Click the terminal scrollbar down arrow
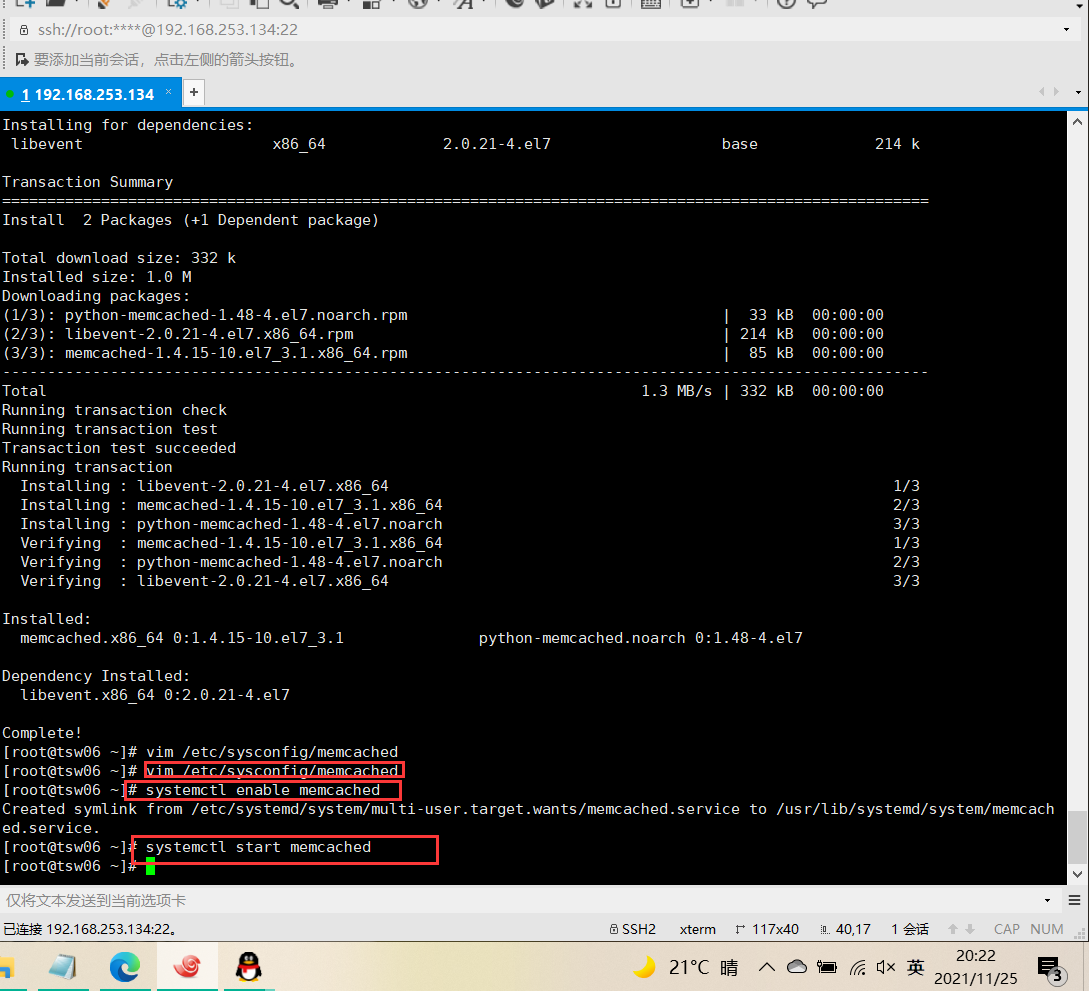The width and height of the screenshot is (1089, 991). 1077,874
